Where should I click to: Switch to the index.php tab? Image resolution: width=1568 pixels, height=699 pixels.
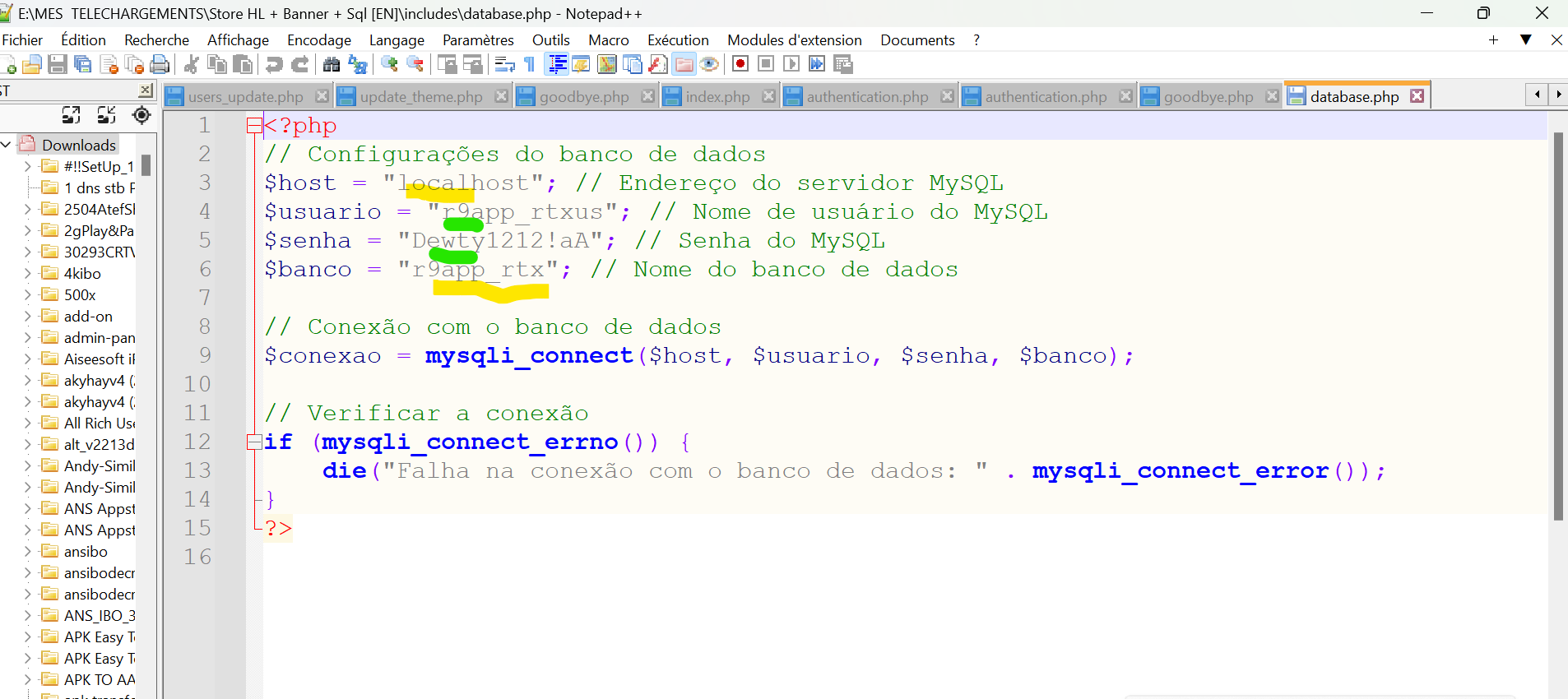(717, 96)
